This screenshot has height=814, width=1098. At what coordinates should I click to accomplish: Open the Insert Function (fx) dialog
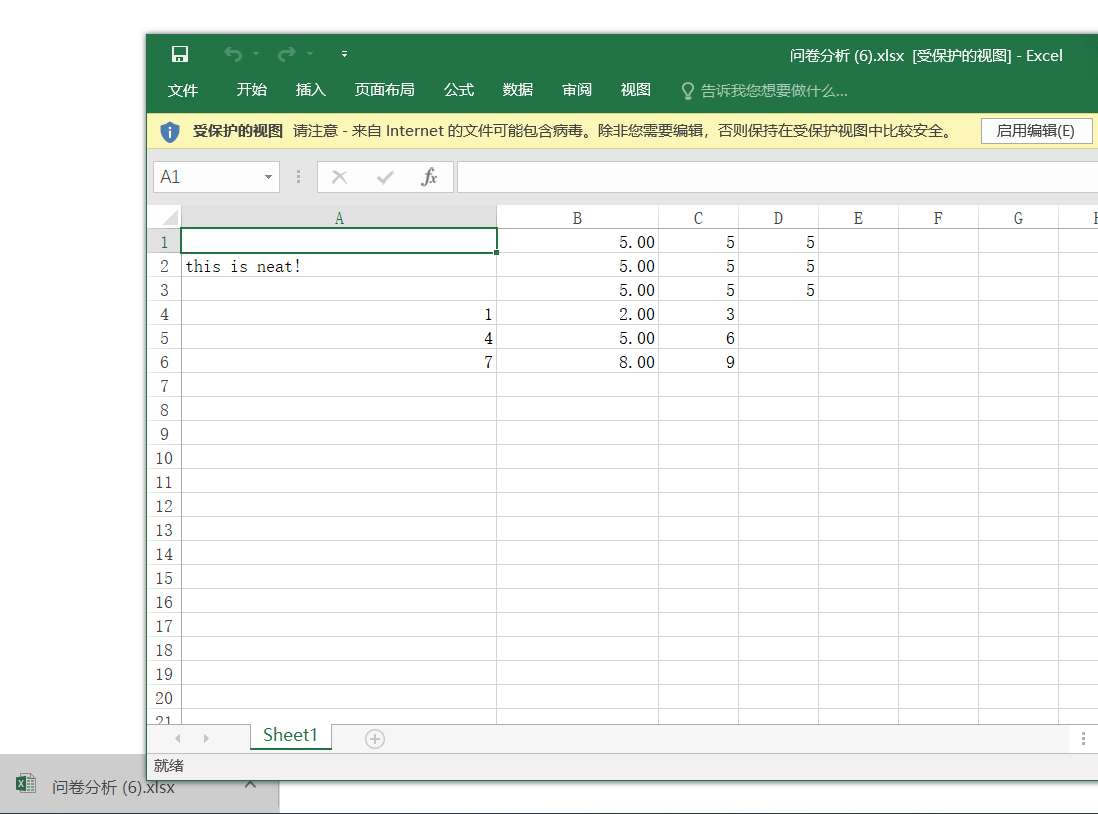coord(430,176)
